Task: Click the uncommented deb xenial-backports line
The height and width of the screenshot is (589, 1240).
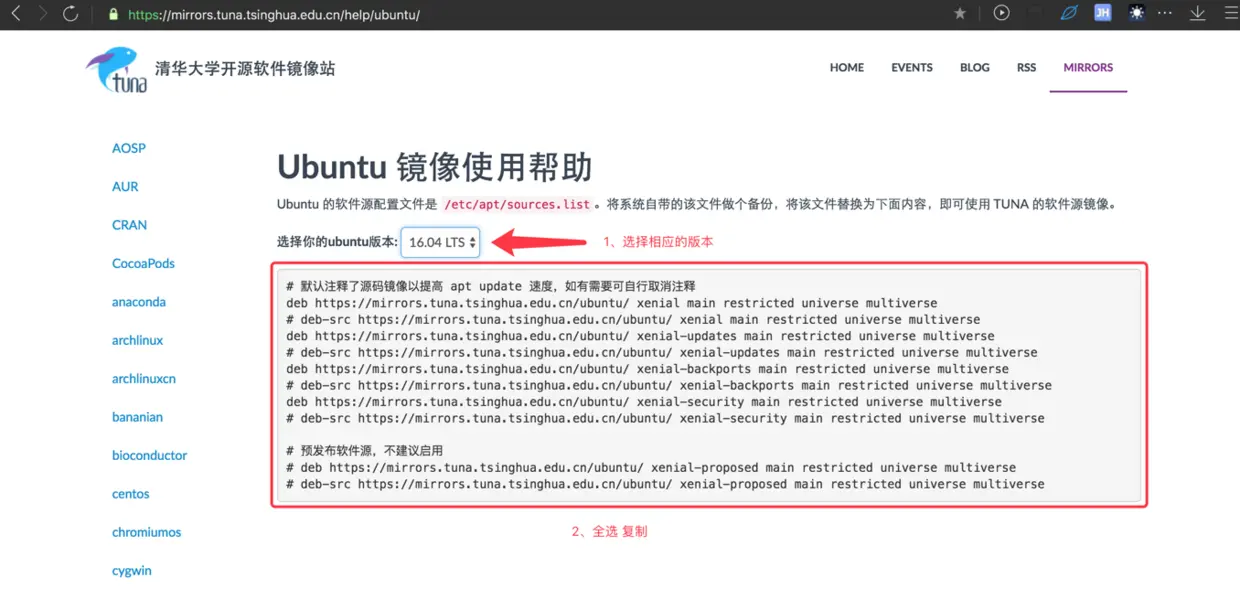Action: 647,369
